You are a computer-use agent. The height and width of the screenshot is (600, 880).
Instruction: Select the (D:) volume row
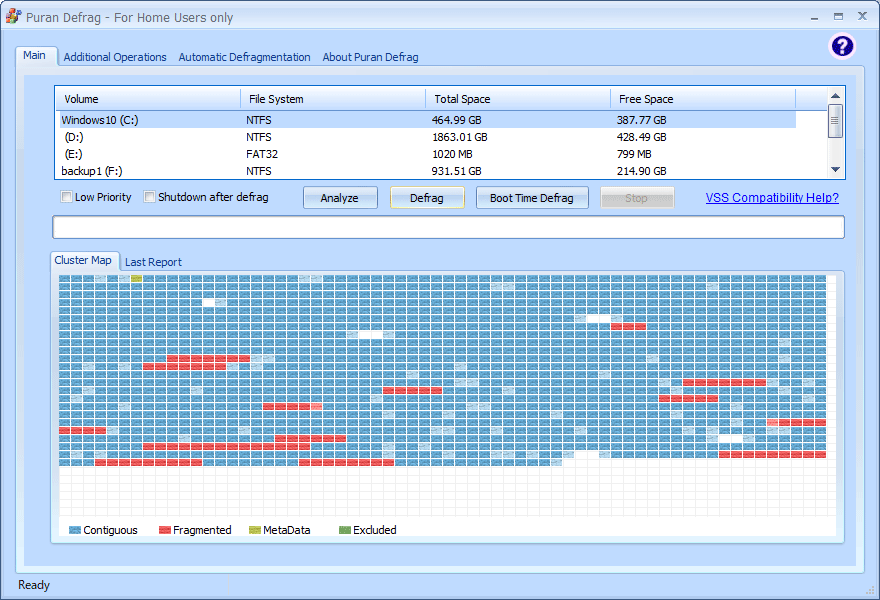pyautogui.click(x=428, y=137)
